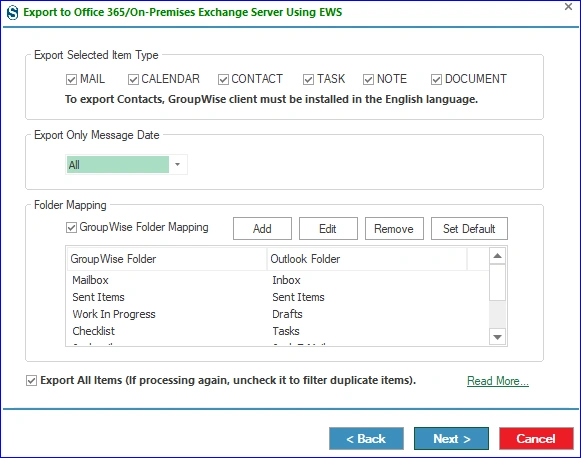Go back with the Back button
581x458 pixels.
(x=366, y=439)
